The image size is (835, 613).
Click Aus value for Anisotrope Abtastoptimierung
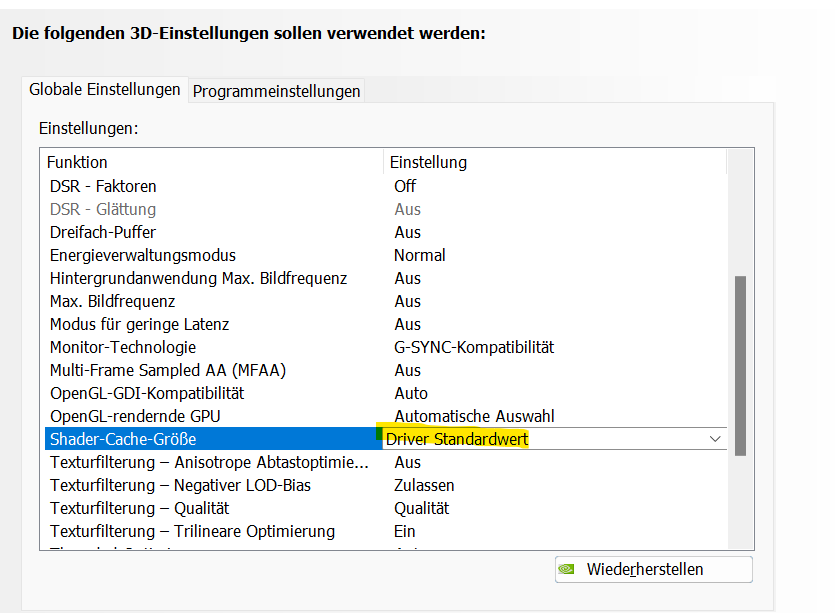[x=407, y=462]
